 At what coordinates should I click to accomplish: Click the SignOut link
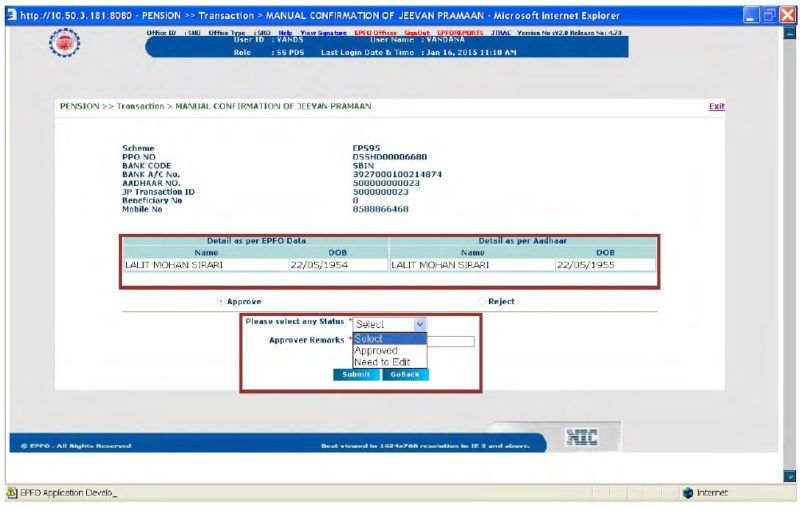tap(418, 33)
